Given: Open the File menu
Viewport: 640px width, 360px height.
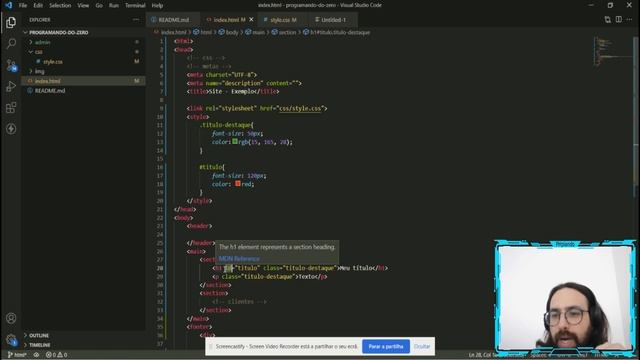Looking at the screenshot, I should [x=23, y=5].
